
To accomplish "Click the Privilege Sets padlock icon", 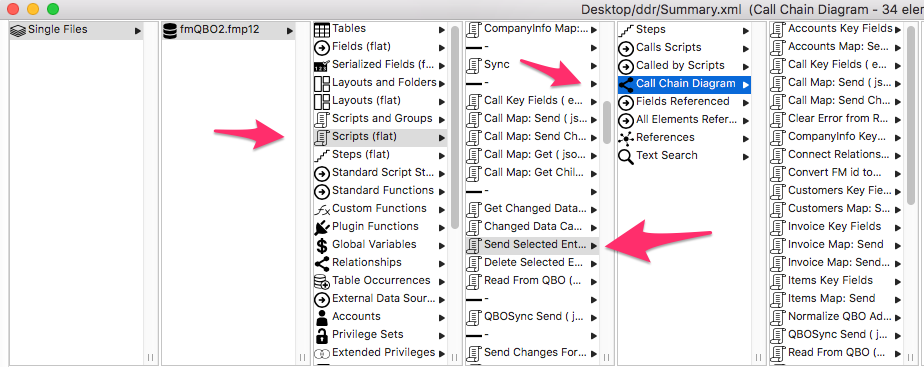I will click(322, 335).
